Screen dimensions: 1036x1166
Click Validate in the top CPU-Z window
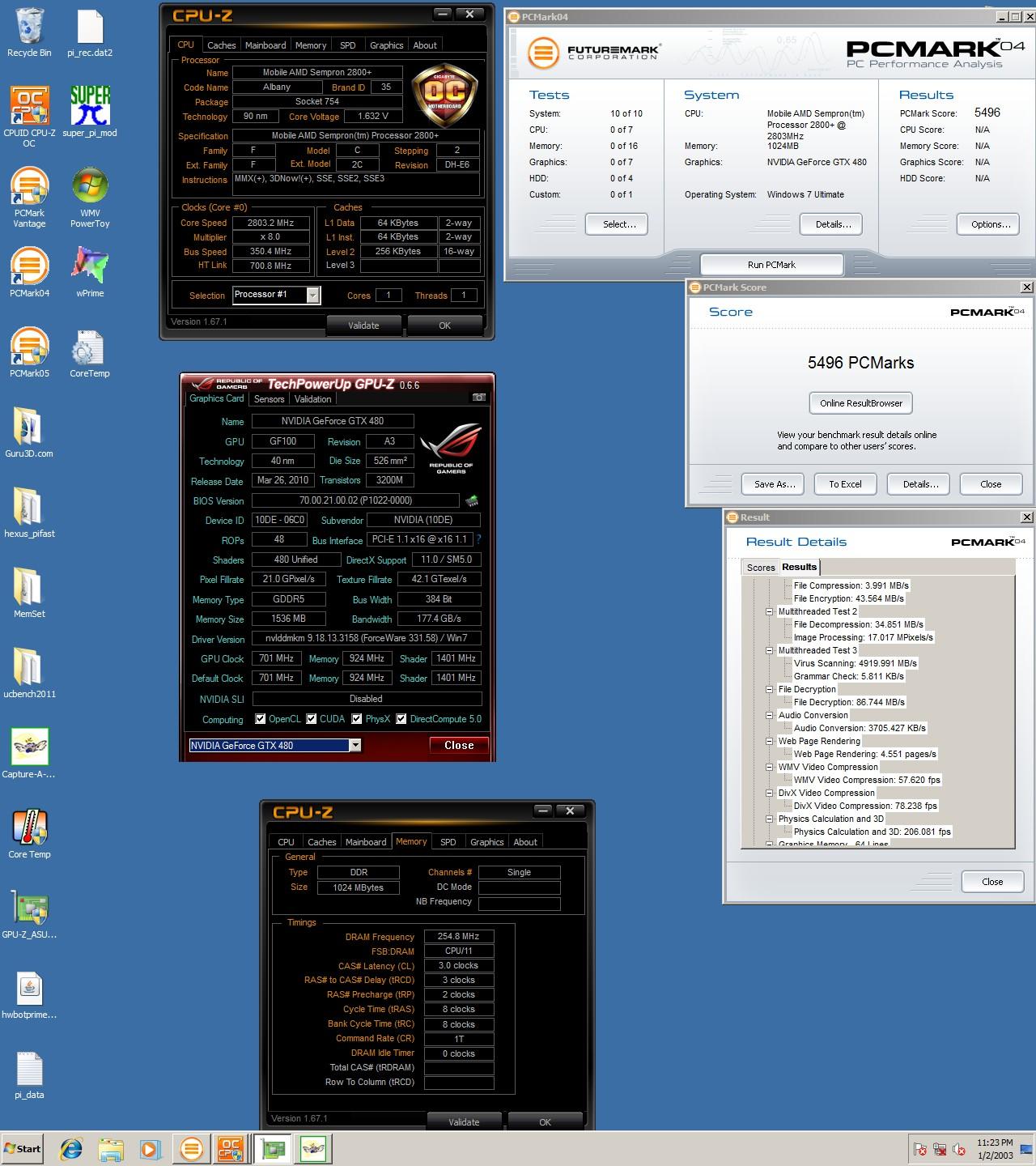(363, 326)
